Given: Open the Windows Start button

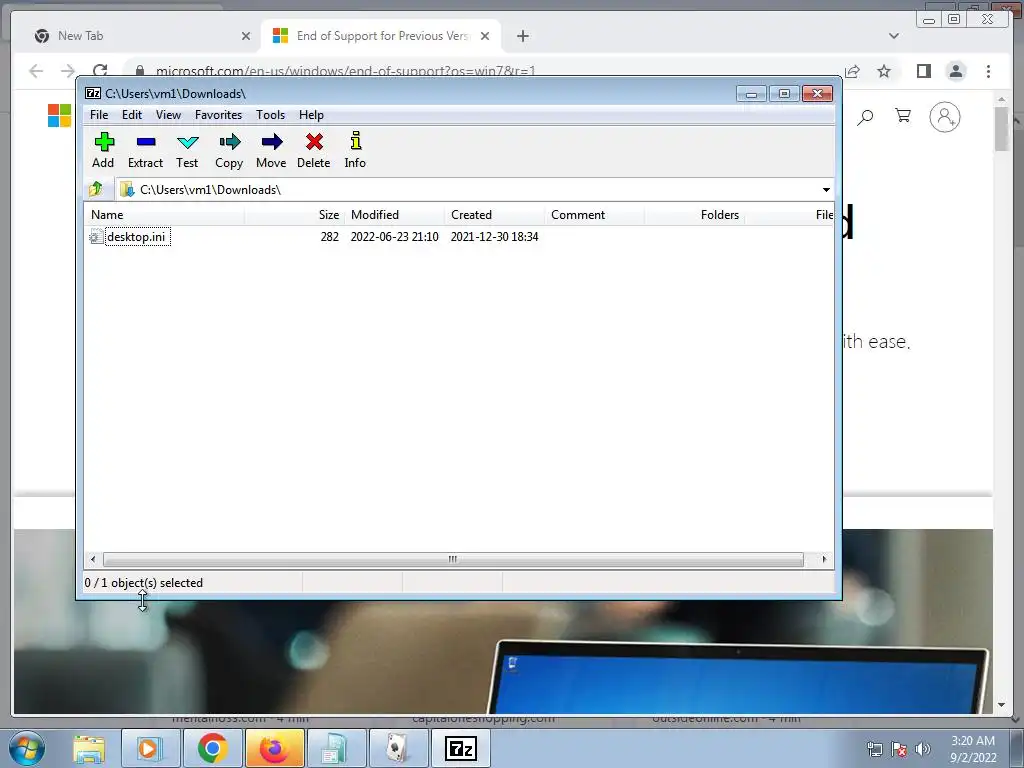Looking at the screenshot, I should click(27, 748).
